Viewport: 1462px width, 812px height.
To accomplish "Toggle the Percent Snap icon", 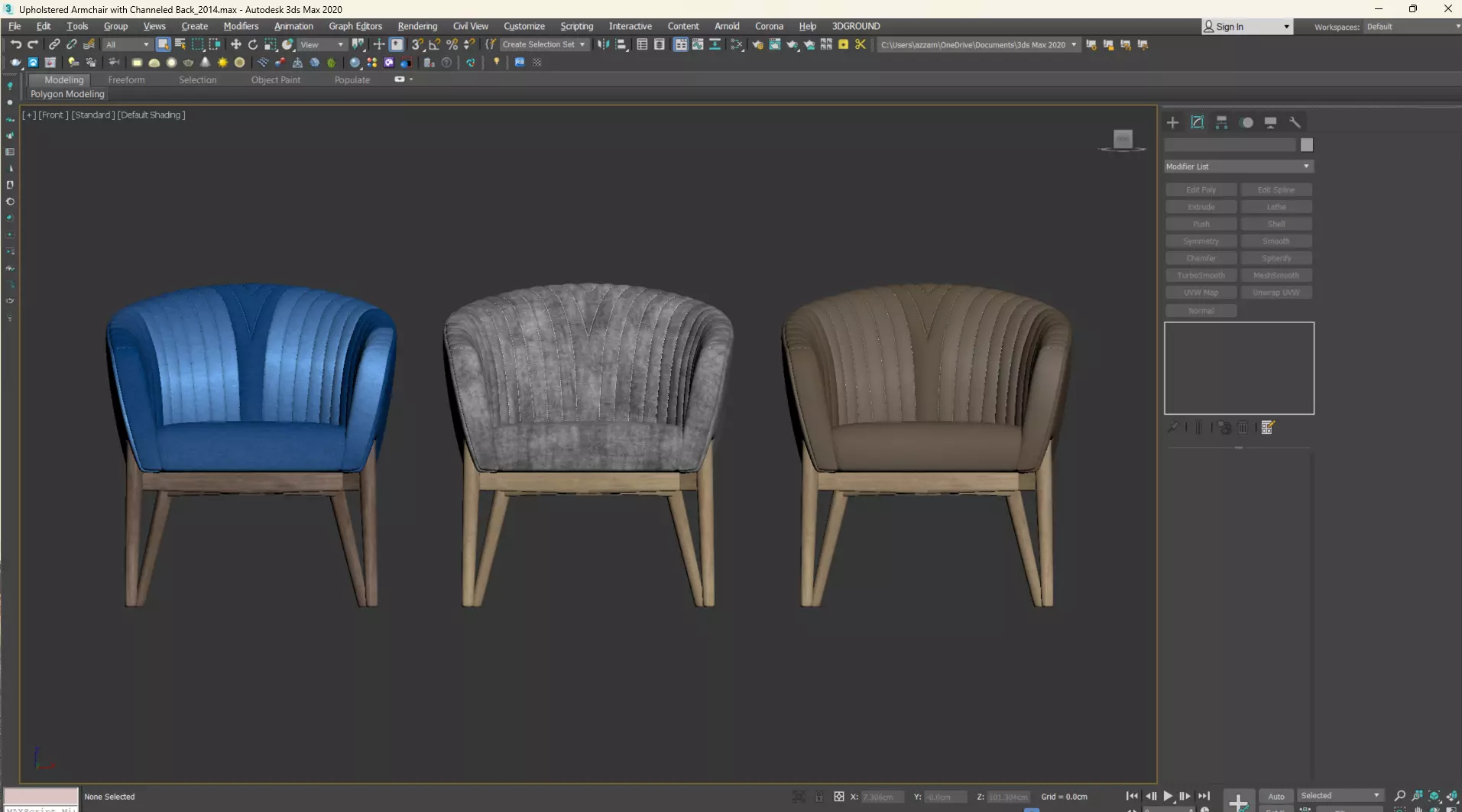I will (x=452, y=44).
